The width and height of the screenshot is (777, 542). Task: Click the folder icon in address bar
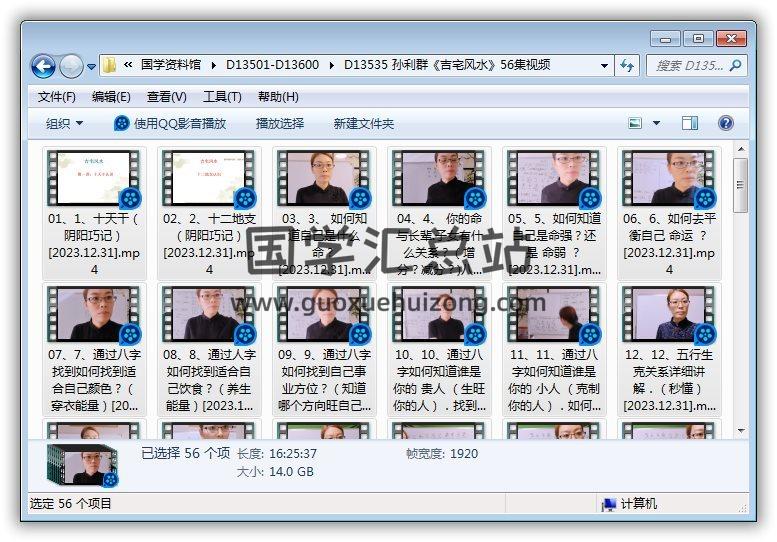[x=110, y=65]
